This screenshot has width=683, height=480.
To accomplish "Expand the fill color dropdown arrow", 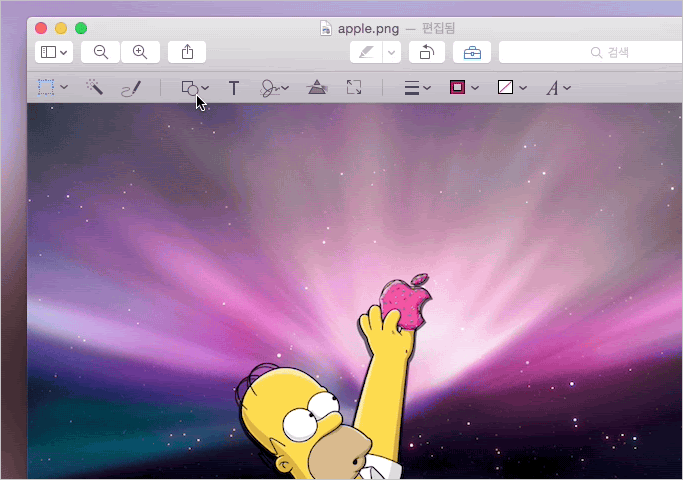I will pyautogui.click(x=523, y=88).
